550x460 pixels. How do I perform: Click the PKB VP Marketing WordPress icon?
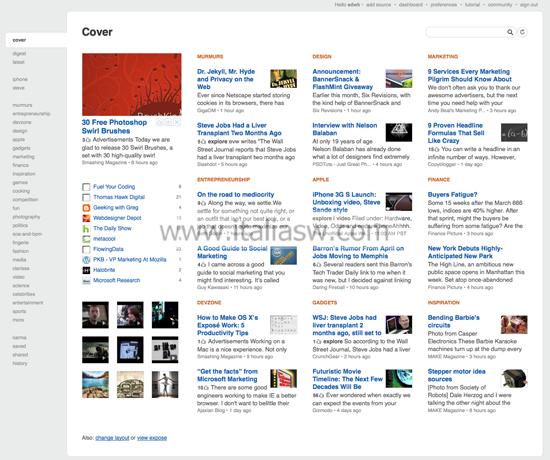coord(86,260)
